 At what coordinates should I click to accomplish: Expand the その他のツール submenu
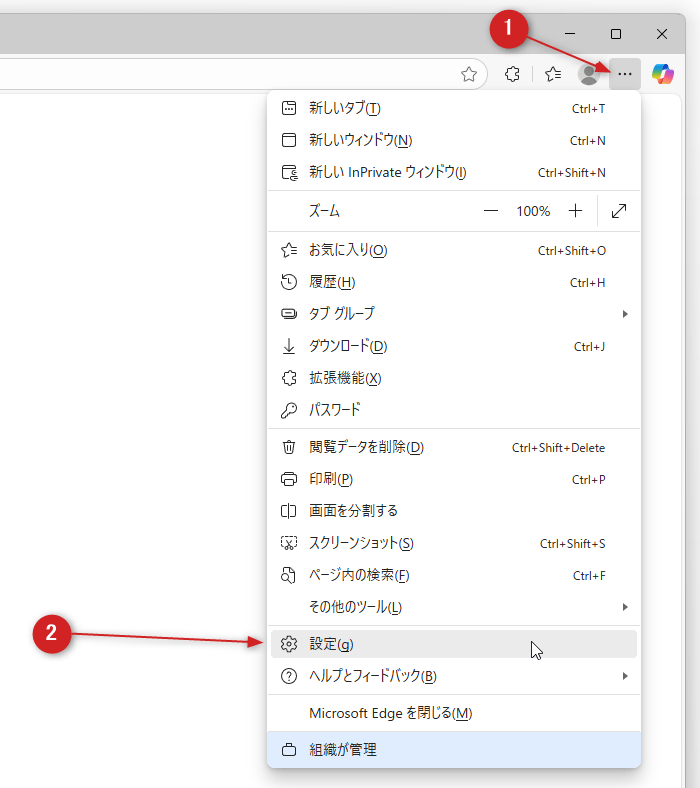click(453, 607)
